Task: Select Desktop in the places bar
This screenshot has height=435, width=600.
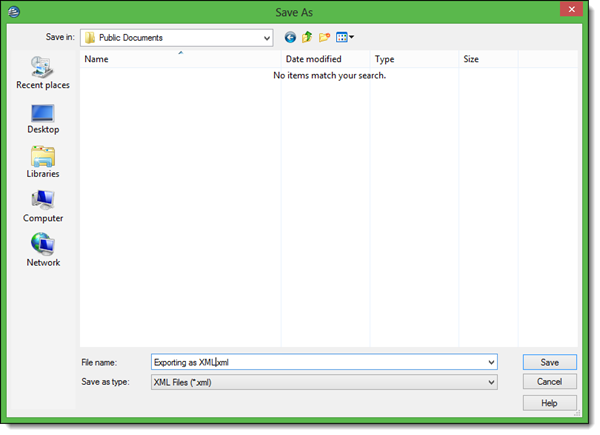Action: pyautogui.click(x=43, y=118)
